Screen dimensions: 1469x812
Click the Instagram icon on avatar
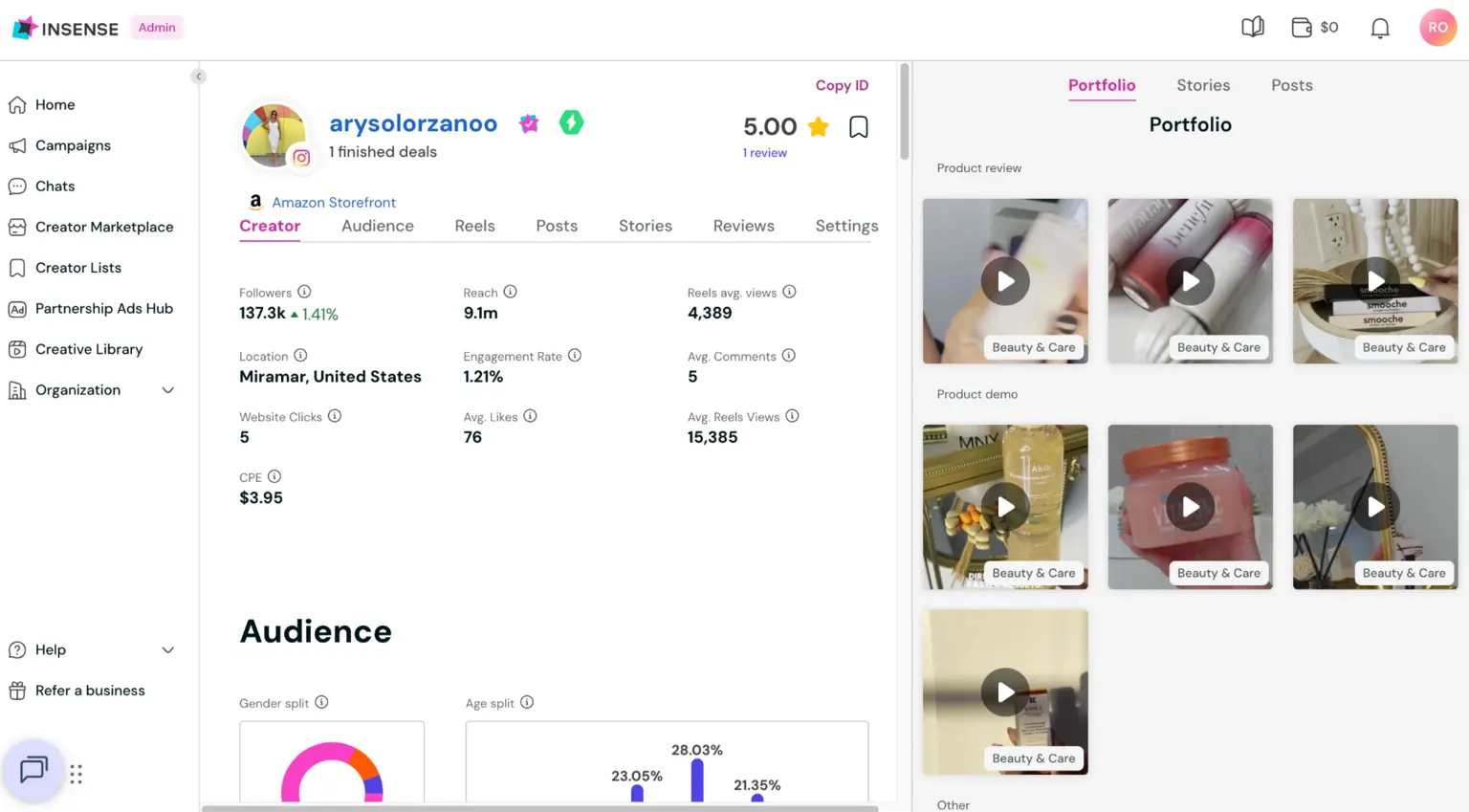click(x=301, y=158)
